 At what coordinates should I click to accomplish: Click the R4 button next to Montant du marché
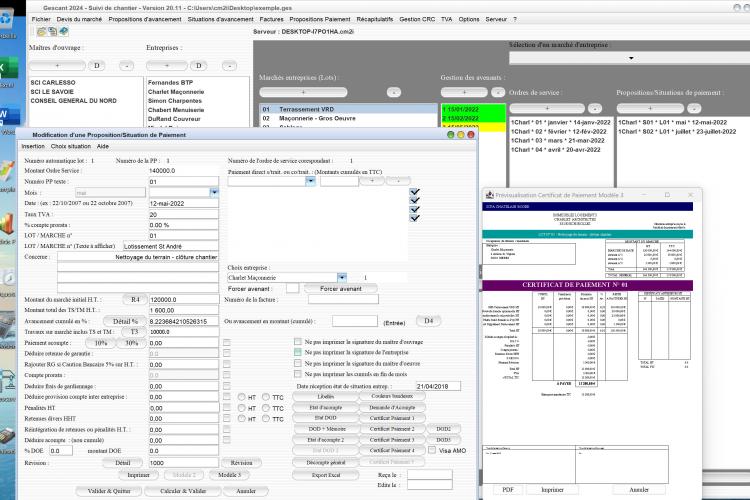coord(135,300)
